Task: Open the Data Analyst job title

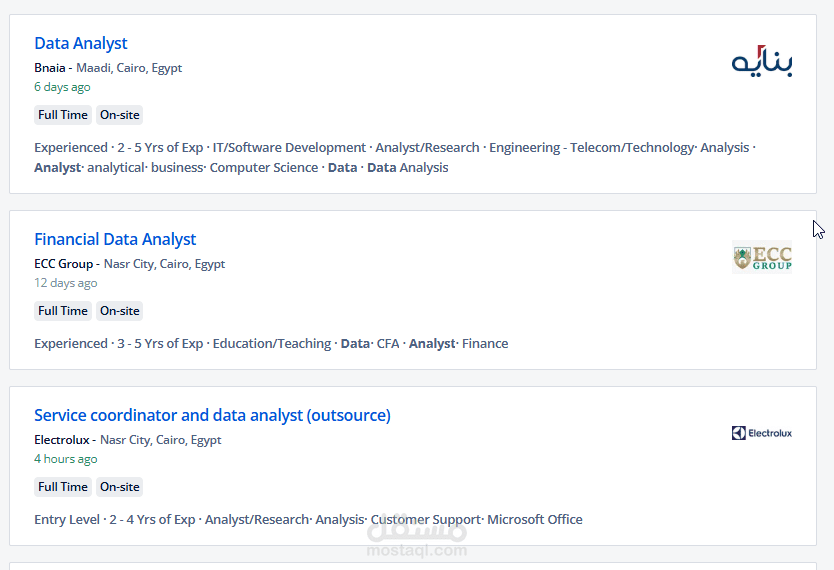Action: (81, 43)
